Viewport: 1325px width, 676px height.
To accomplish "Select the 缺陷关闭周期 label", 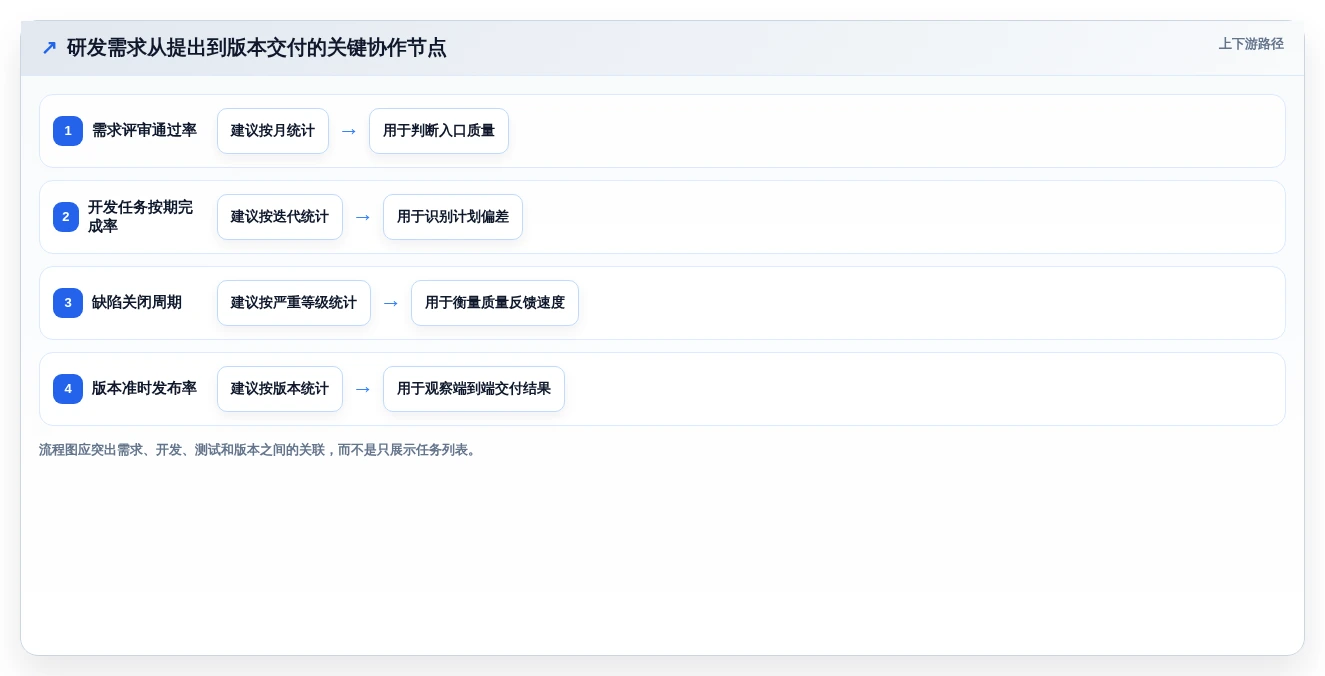I will click(x=137, y=303).
